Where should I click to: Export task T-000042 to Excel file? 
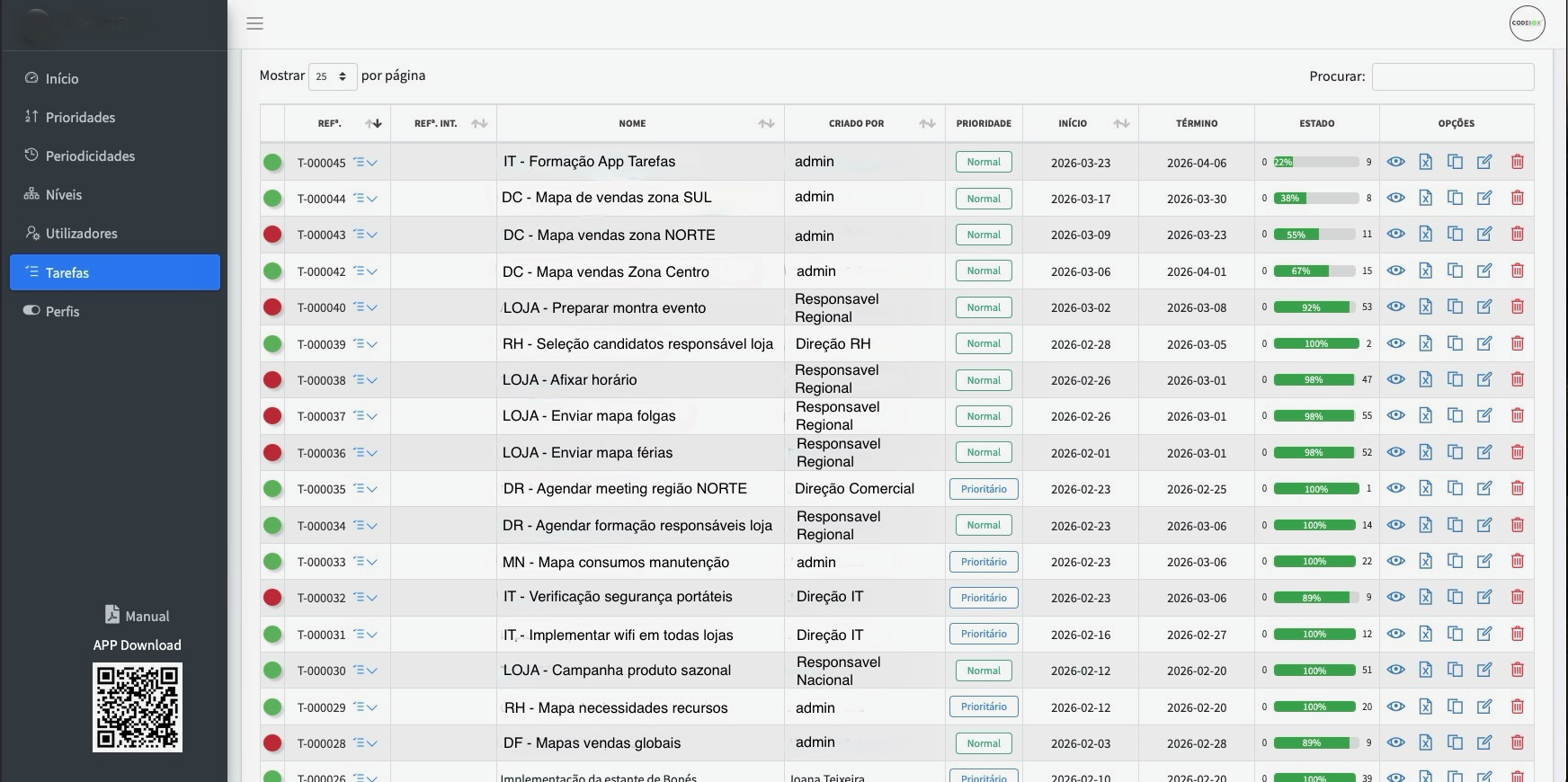coord(1425,271)
